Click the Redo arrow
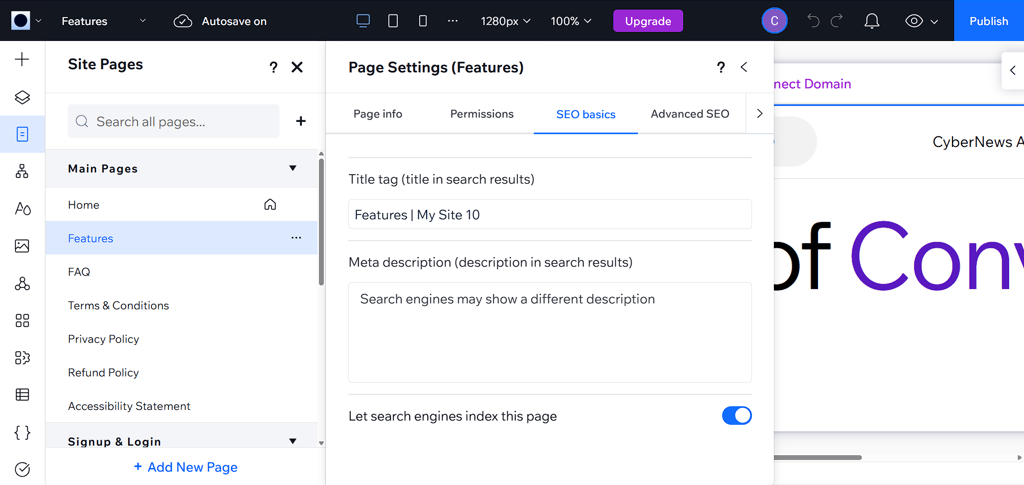Viewport: 1024px width, 485px height. [837, 21]
